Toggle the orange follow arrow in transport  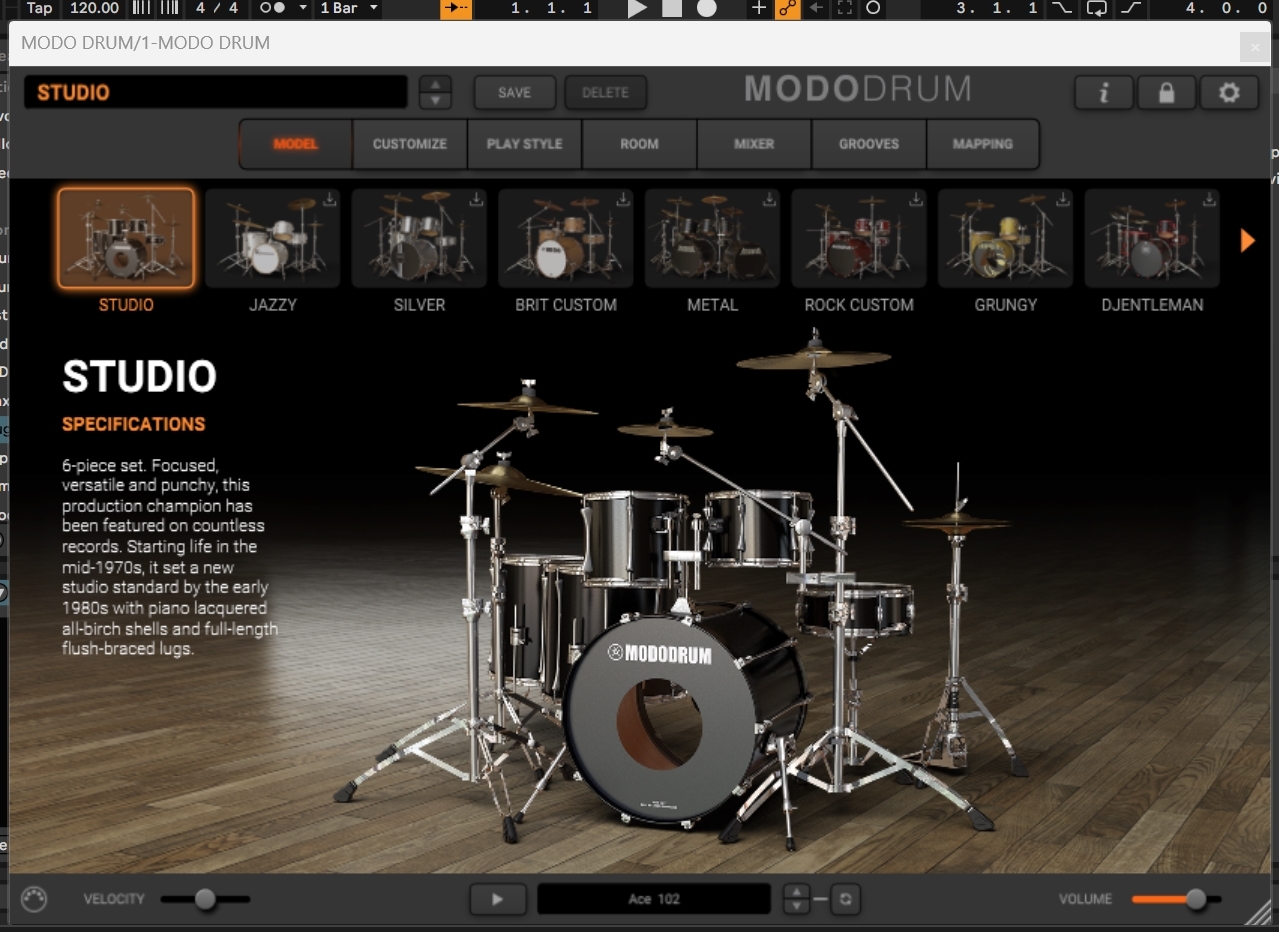(456, 8)
